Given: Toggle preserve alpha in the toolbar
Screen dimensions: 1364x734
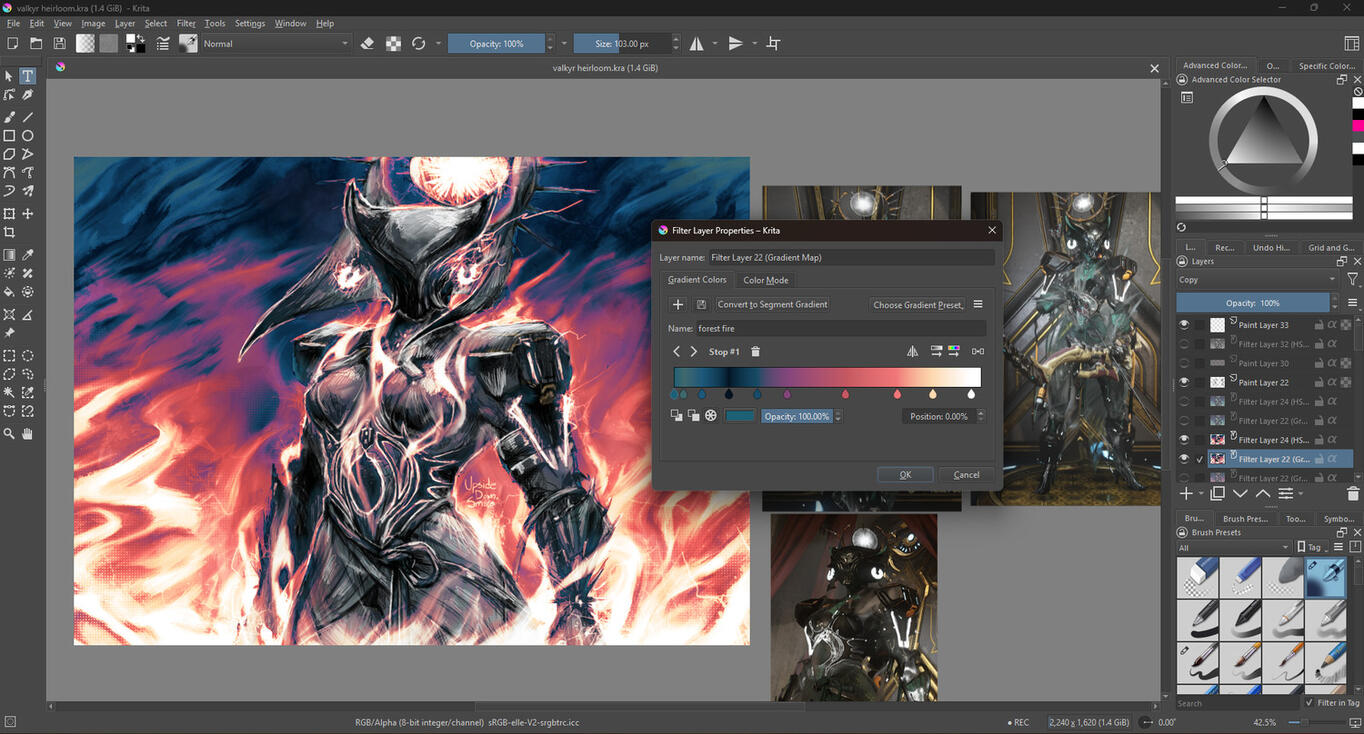Looking at the screenshot, I should coord(393,44).
